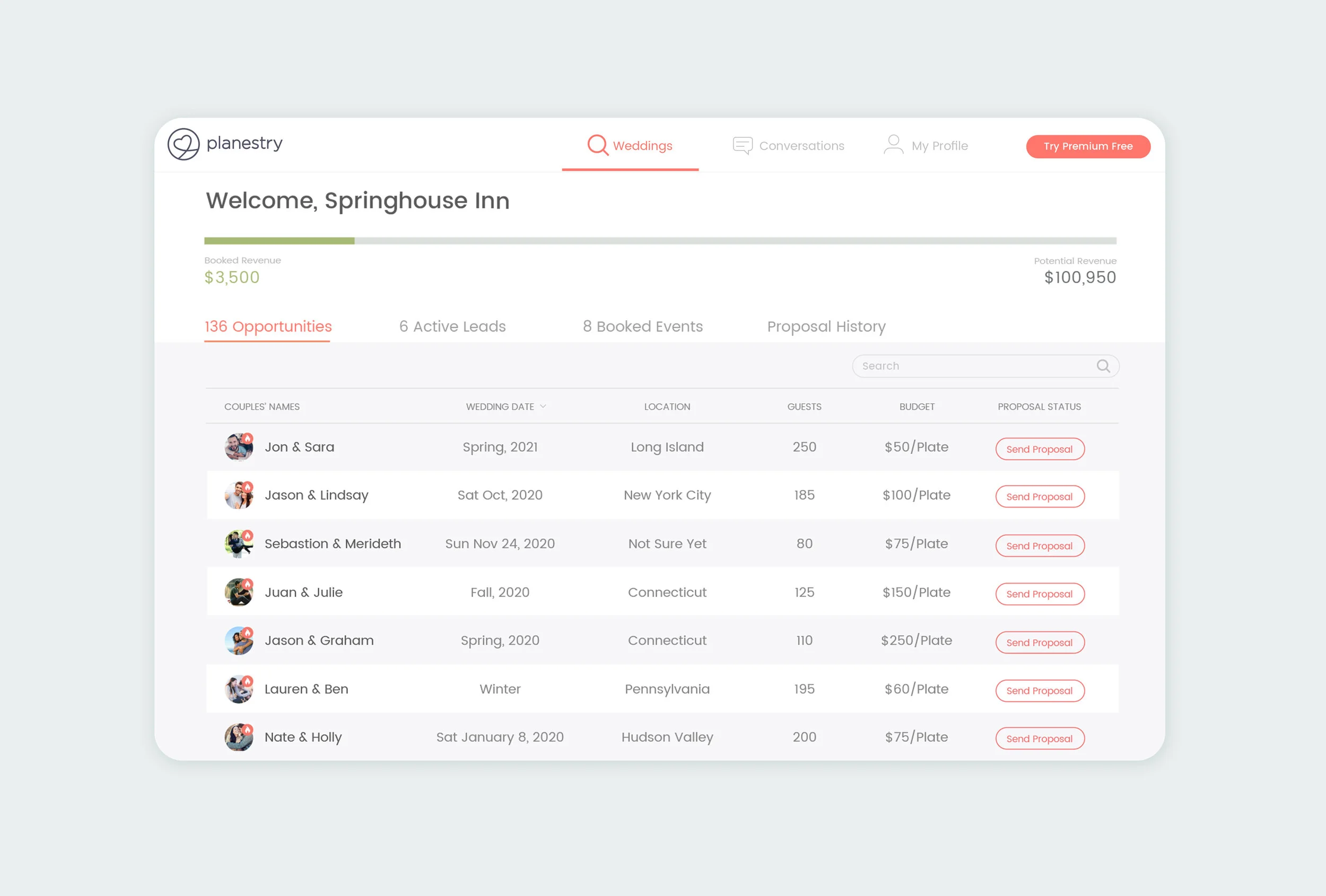Click the Hudson Valley location cell
The width and height of the screenshot is (1326, 896).
[x=667, y=737]
